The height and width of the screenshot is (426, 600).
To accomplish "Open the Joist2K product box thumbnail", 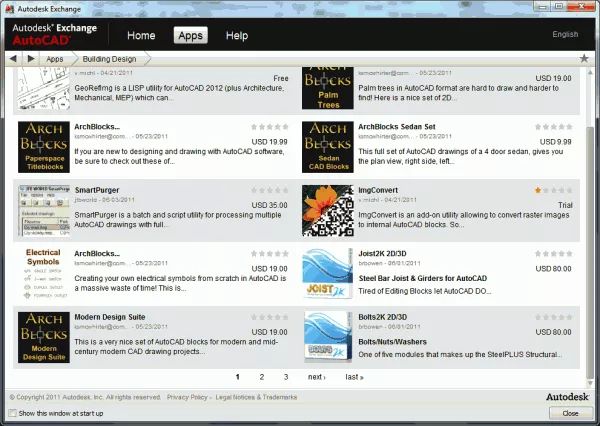I will tap(328, 274).
